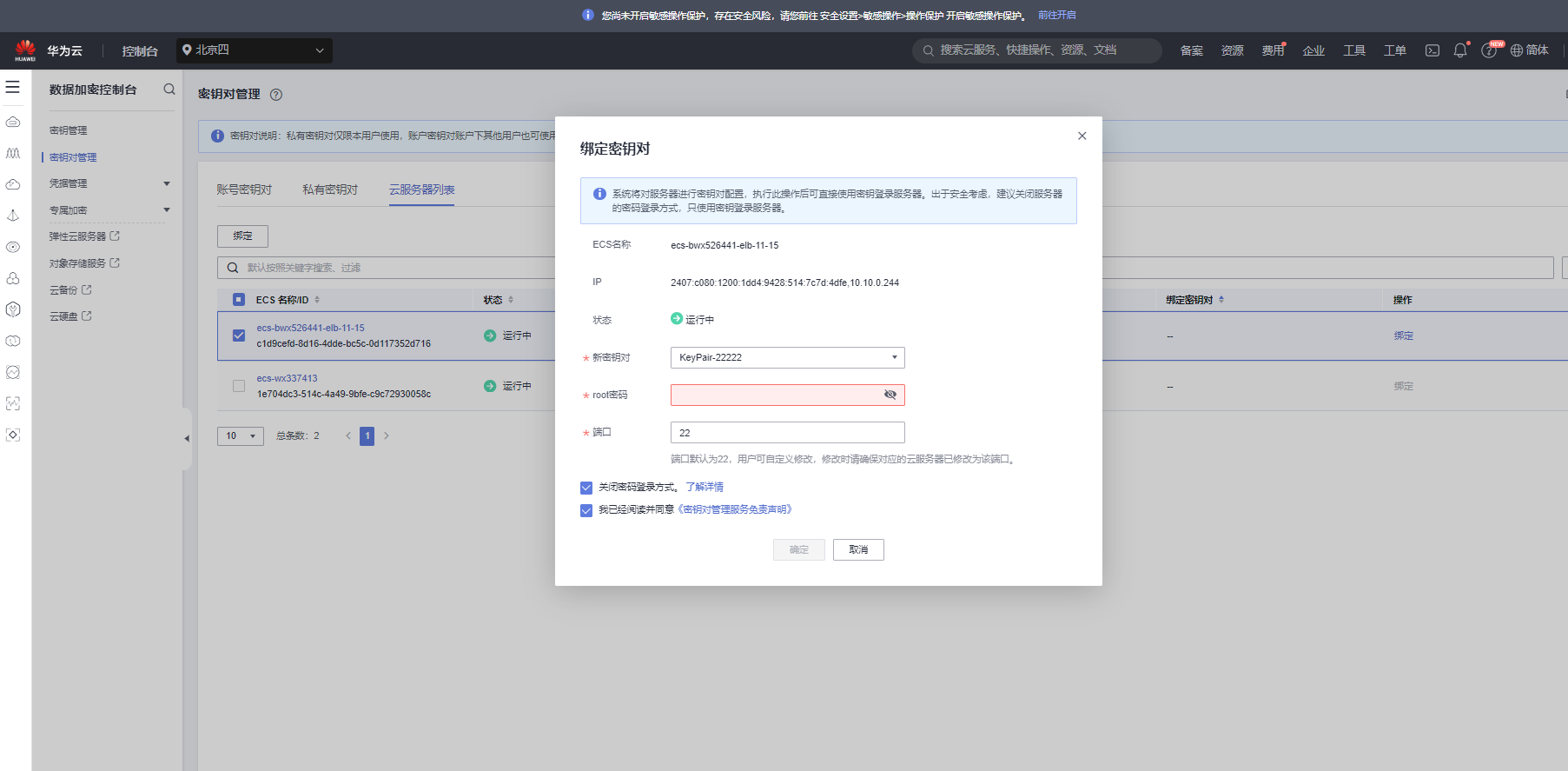Open the 企业 top menu
This screenshot has height=771, width=1568.
pyautogui.click(x=1313, y=50)
